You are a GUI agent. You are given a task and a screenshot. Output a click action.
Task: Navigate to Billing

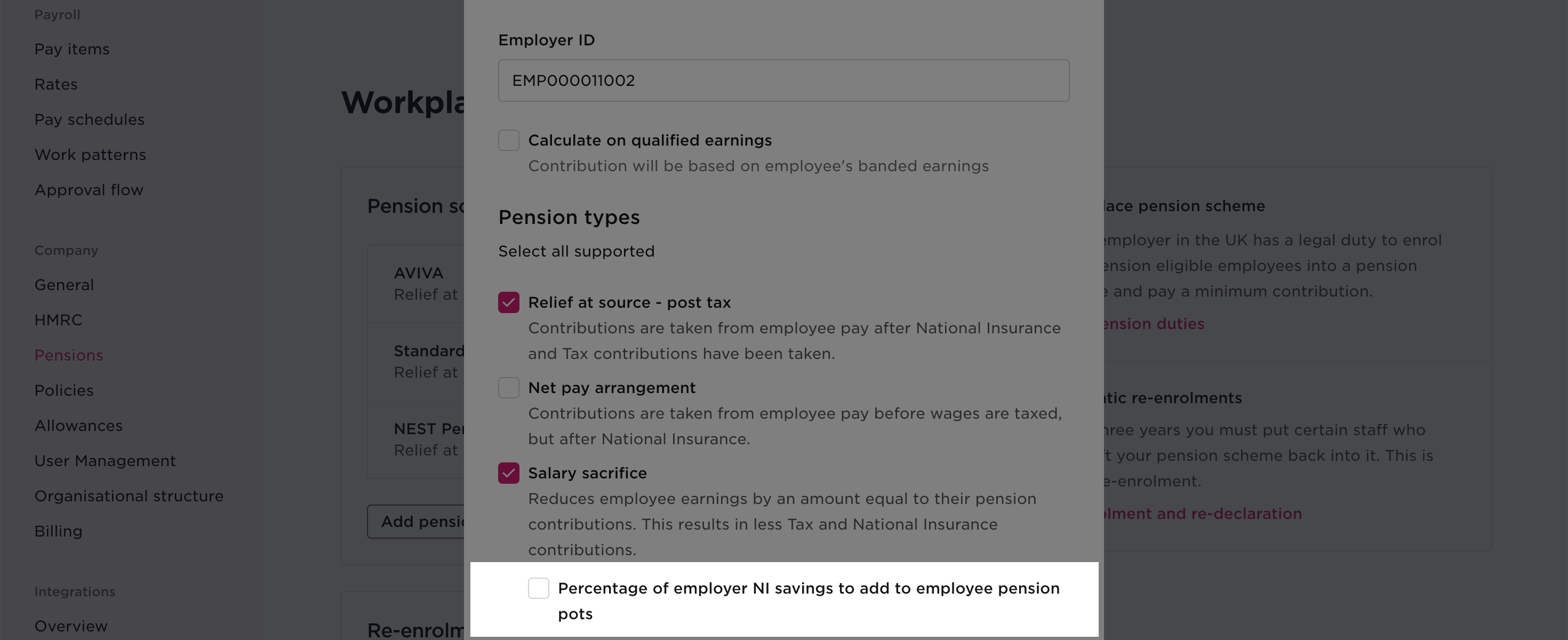(x=59, y=532)
